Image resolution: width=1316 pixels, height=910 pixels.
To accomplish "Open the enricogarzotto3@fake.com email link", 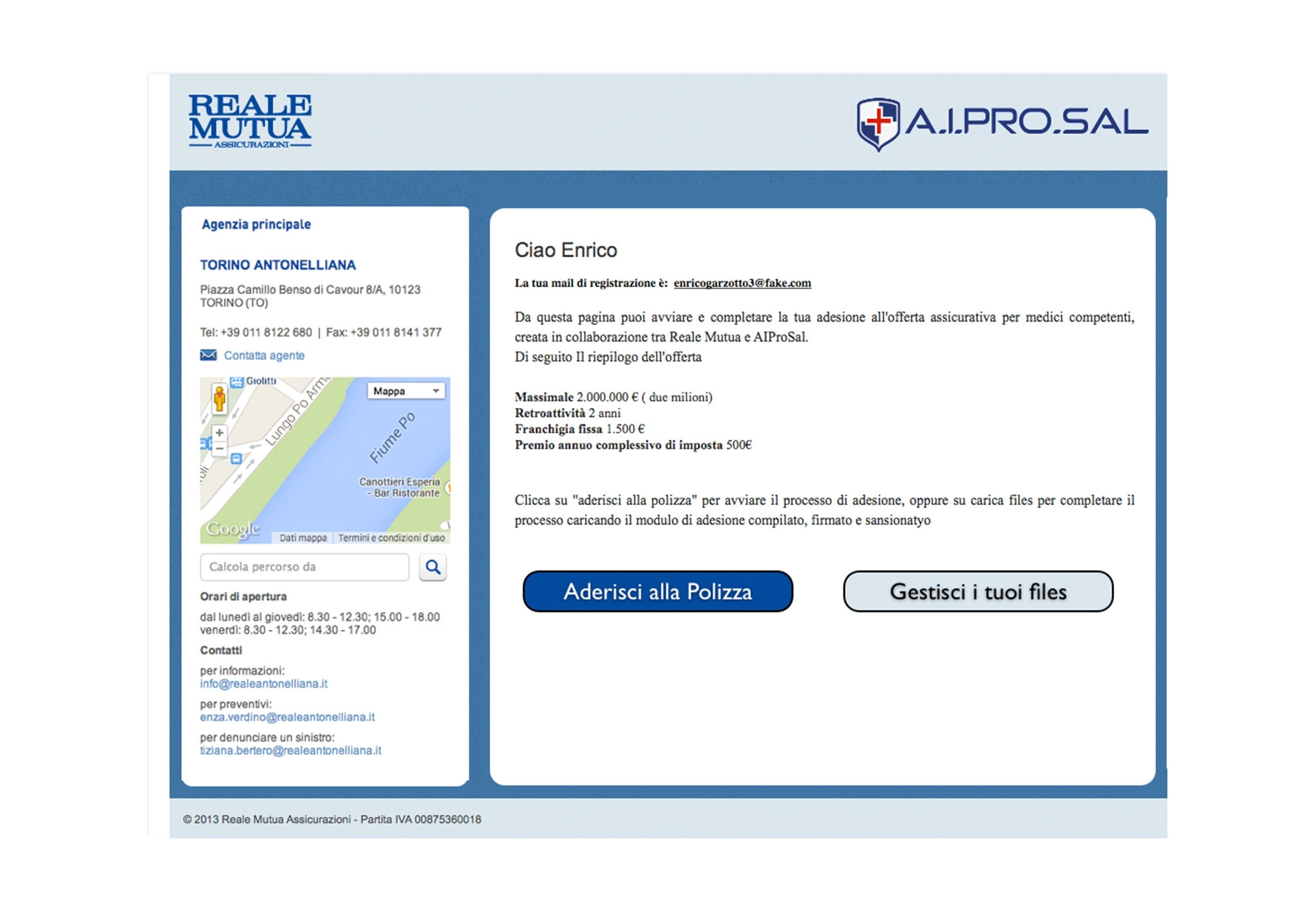I will click(x=744, y=283).
